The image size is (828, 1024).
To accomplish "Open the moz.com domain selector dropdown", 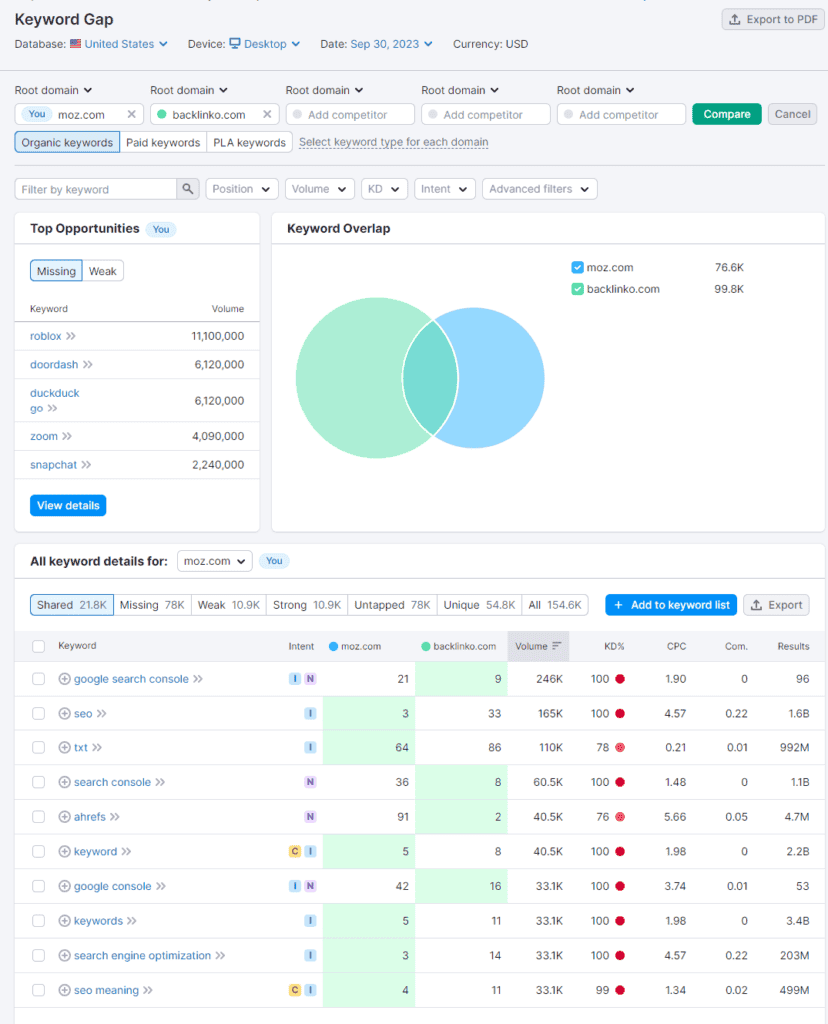I will click(x=214, y=561).
